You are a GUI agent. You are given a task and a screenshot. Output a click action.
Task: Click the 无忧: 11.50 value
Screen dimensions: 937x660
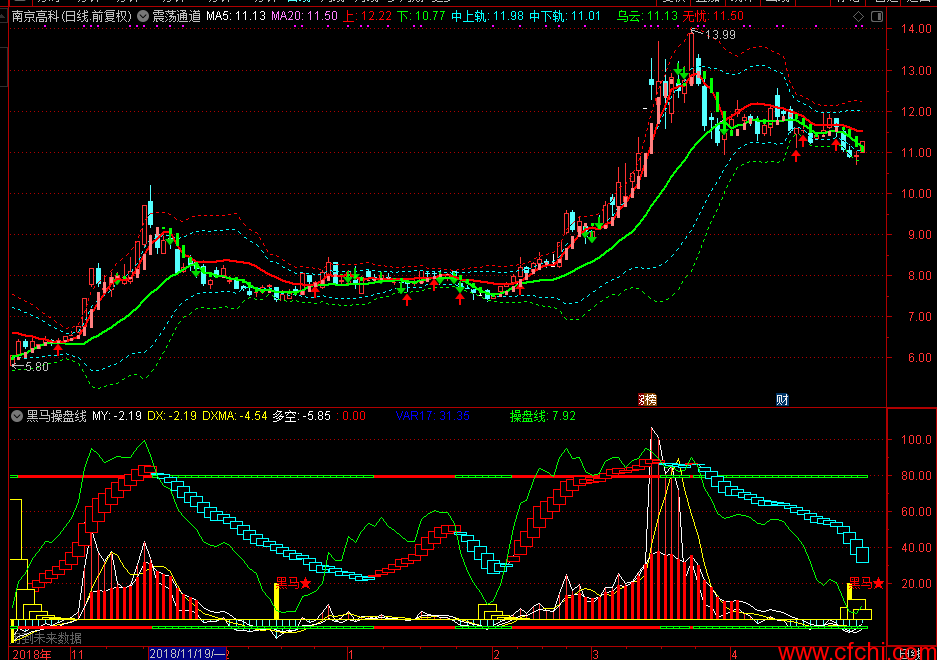(713, 16)
